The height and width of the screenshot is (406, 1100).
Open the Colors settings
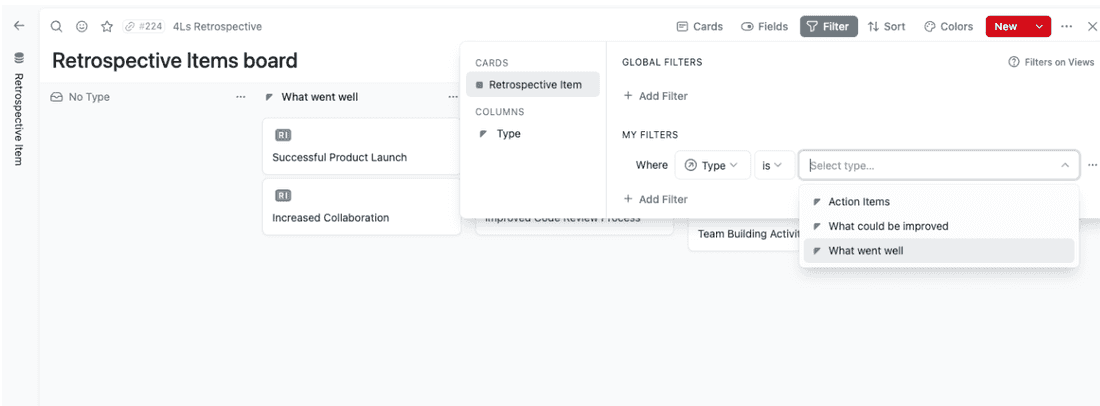(x=948, y=27)
